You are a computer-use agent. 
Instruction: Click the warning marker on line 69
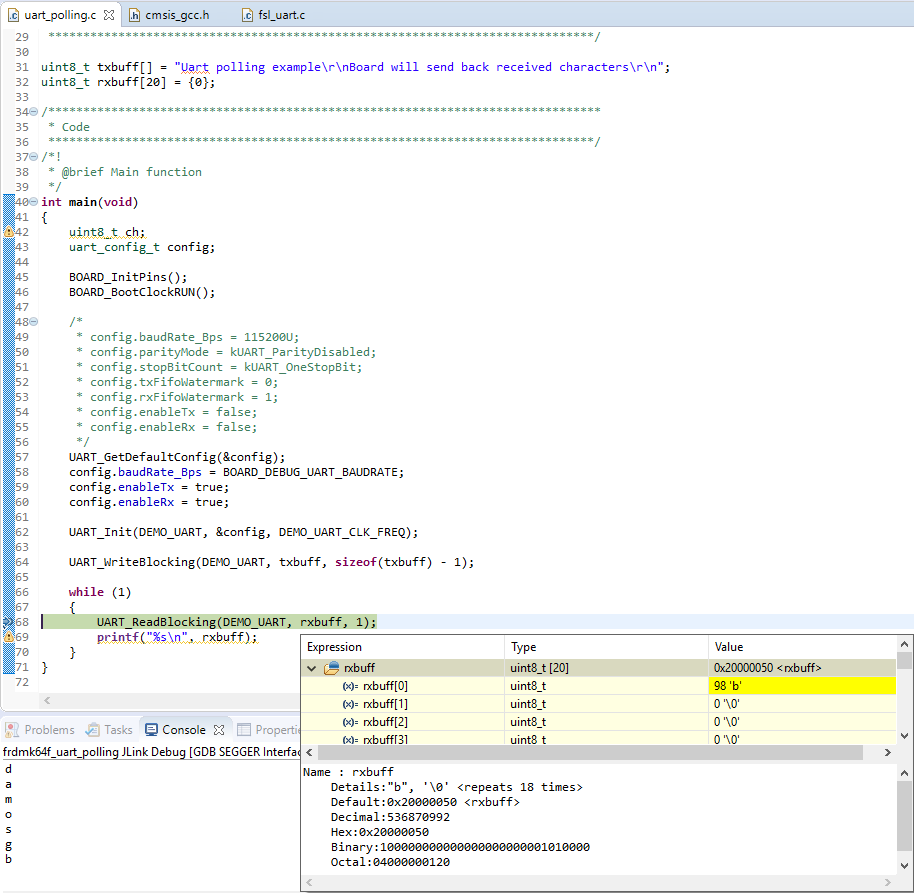point(9,637)
